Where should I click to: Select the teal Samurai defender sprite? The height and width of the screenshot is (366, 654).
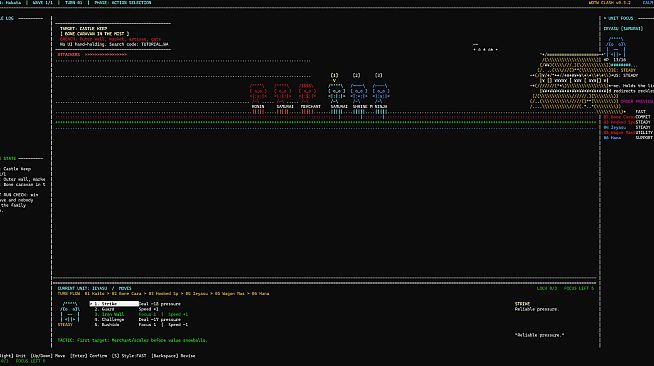click(x=337, y=93)
